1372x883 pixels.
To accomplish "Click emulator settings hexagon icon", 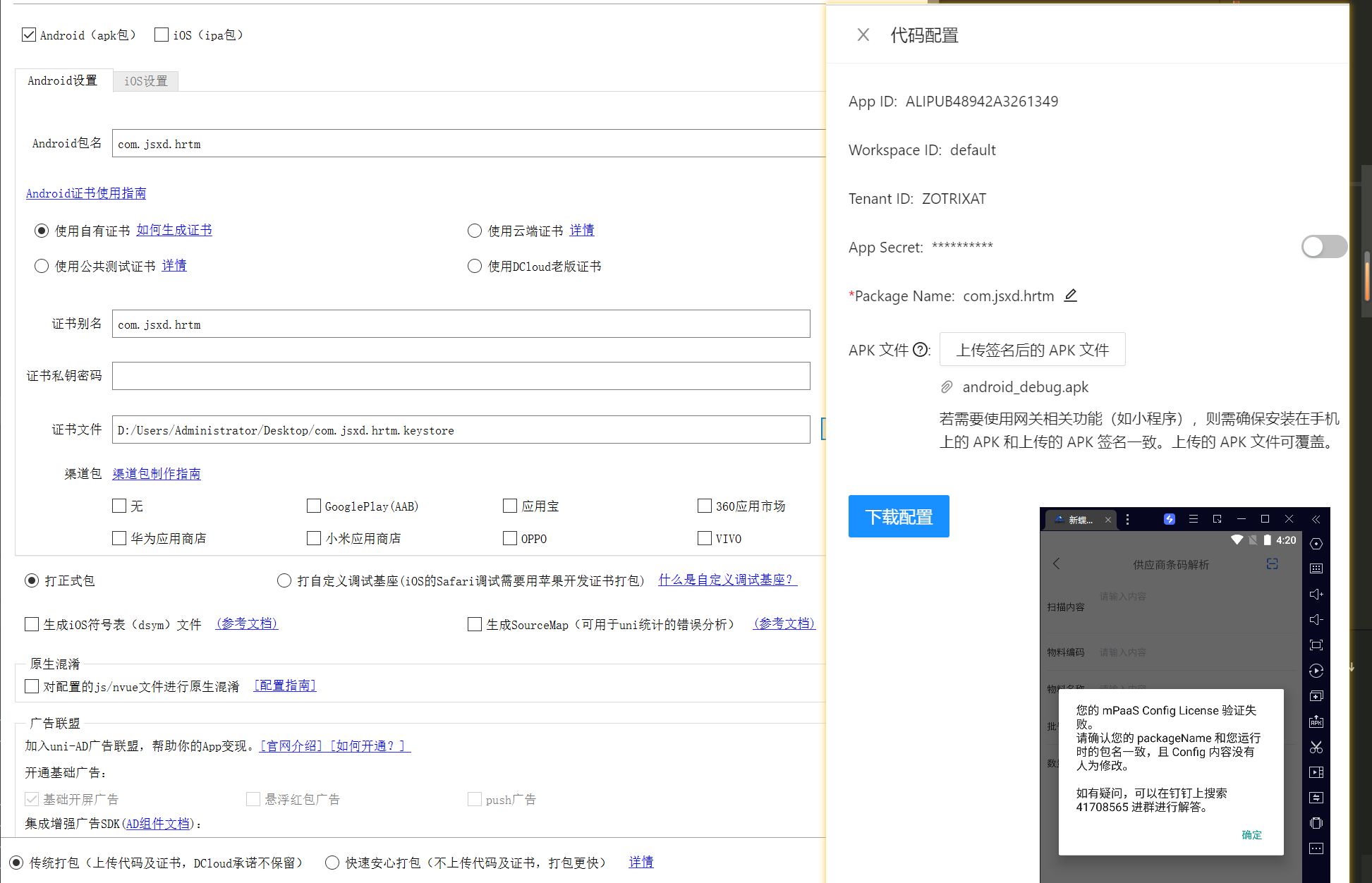I will click(1316, 544).
